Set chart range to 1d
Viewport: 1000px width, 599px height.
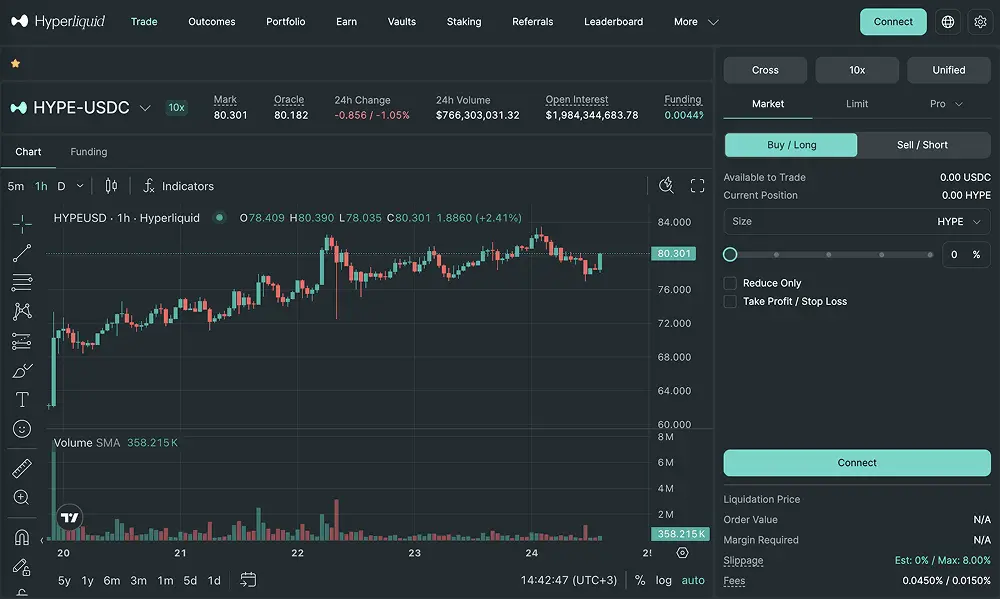point(214,581)
